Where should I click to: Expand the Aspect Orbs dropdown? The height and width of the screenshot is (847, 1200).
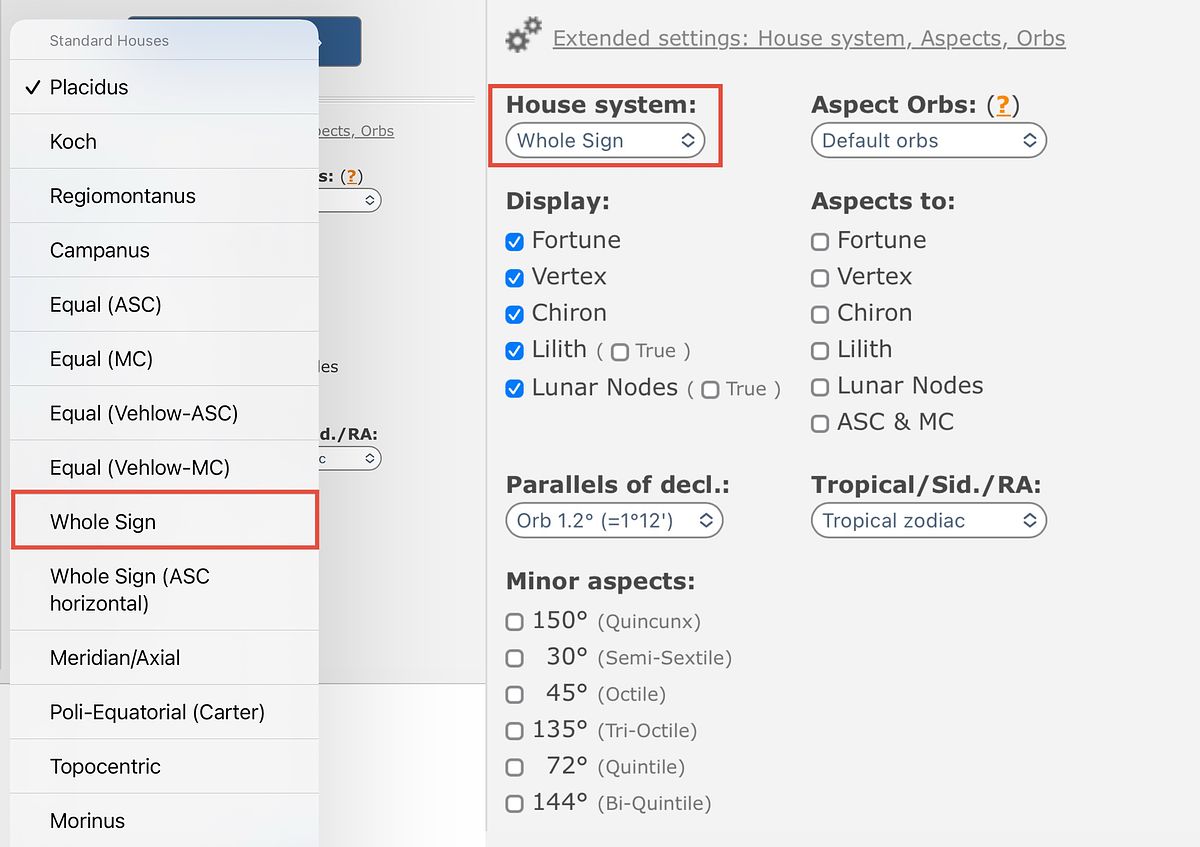click(x=928, y=141)
